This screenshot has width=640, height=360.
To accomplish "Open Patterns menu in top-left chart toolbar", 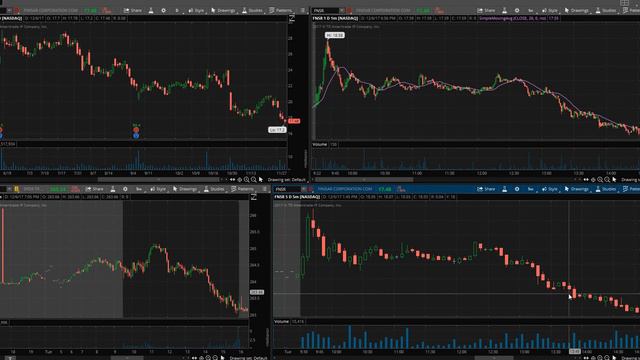I will click(281, 10).
